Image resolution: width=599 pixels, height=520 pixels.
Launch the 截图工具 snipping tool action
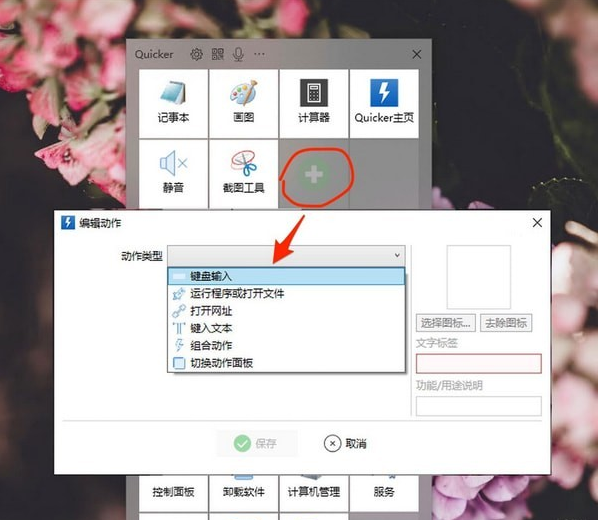click(244, 174)
